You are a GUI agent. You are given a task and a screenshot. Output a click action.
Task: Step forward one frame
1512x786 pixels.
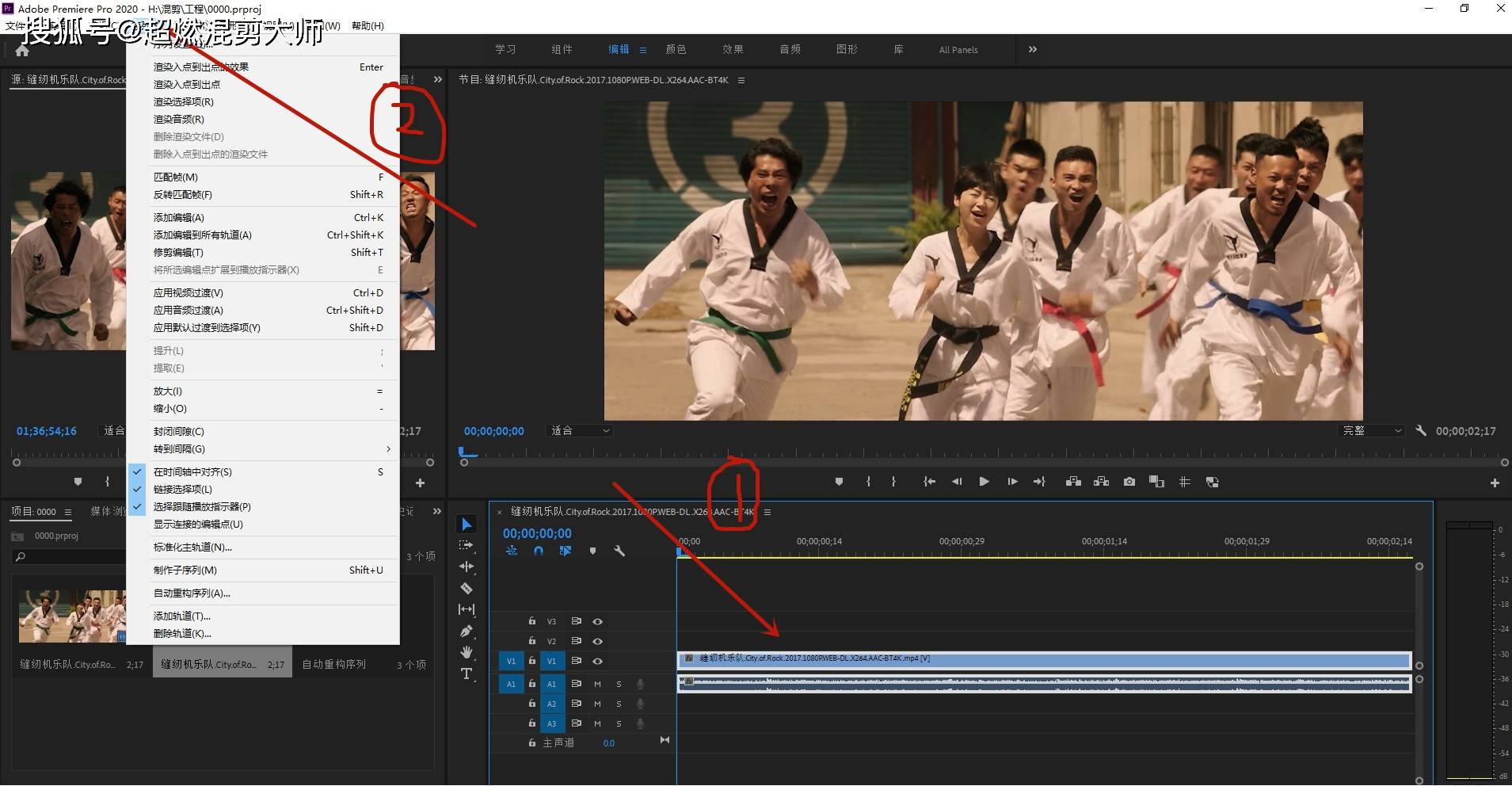pos(1012,482)
